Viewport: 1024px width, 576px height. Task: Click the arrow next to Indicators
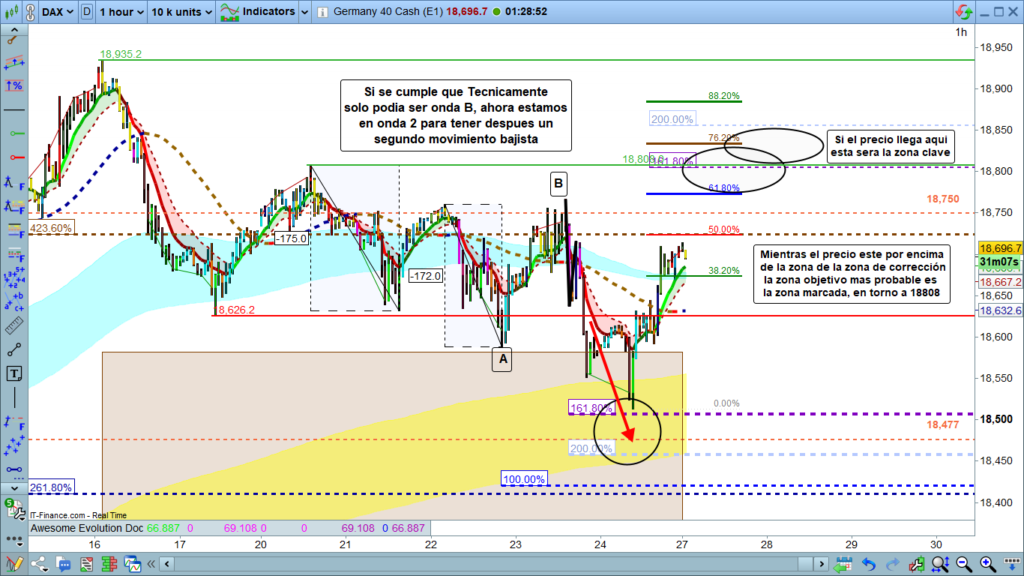(x=305, y=13)
